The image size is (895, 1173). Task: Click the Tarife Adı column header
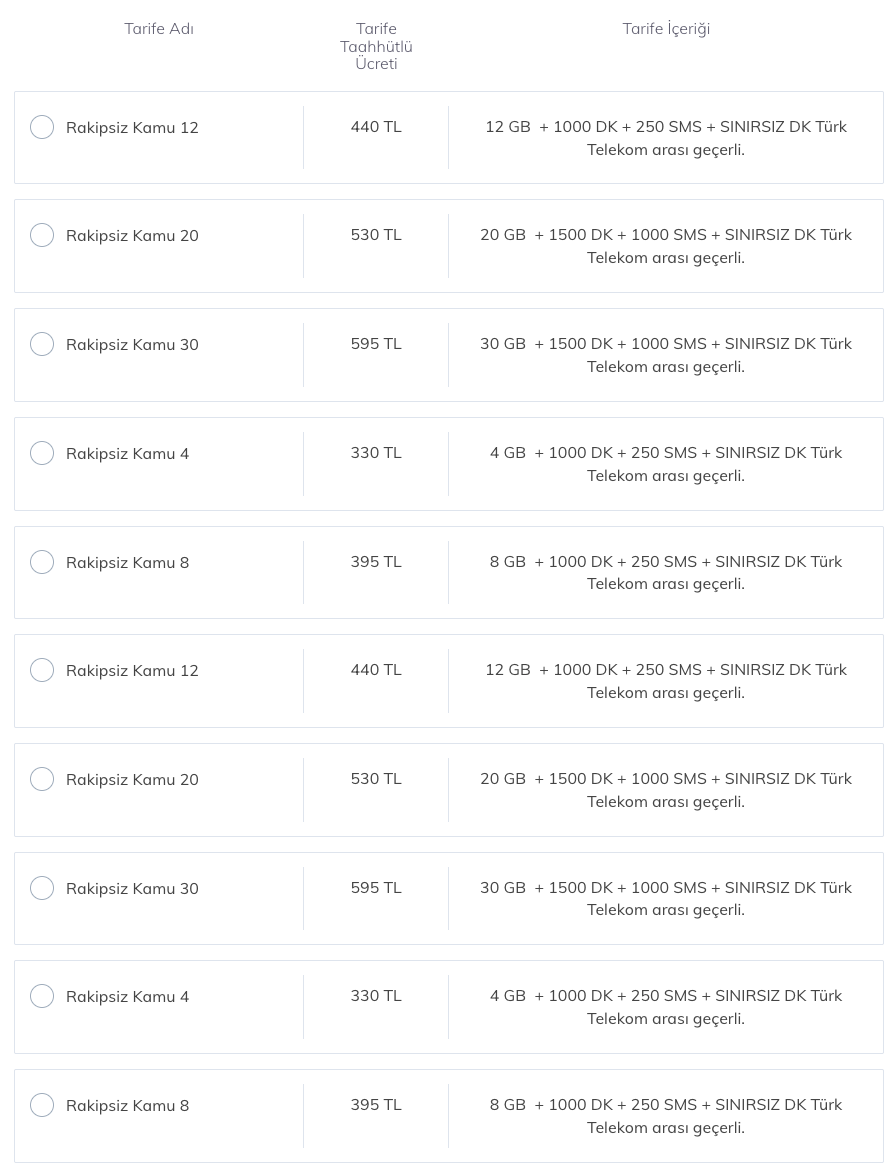(159, 29)
